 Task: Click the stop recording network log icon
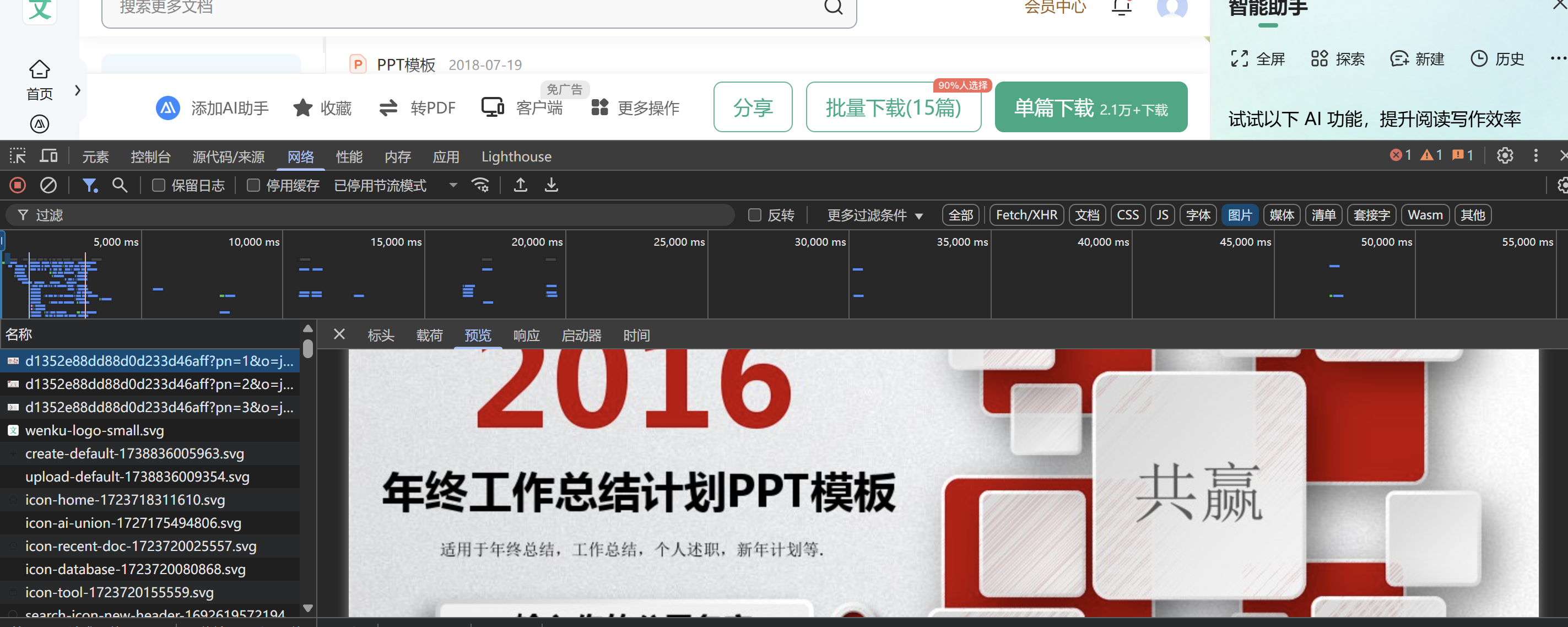[x=18, y=185]
